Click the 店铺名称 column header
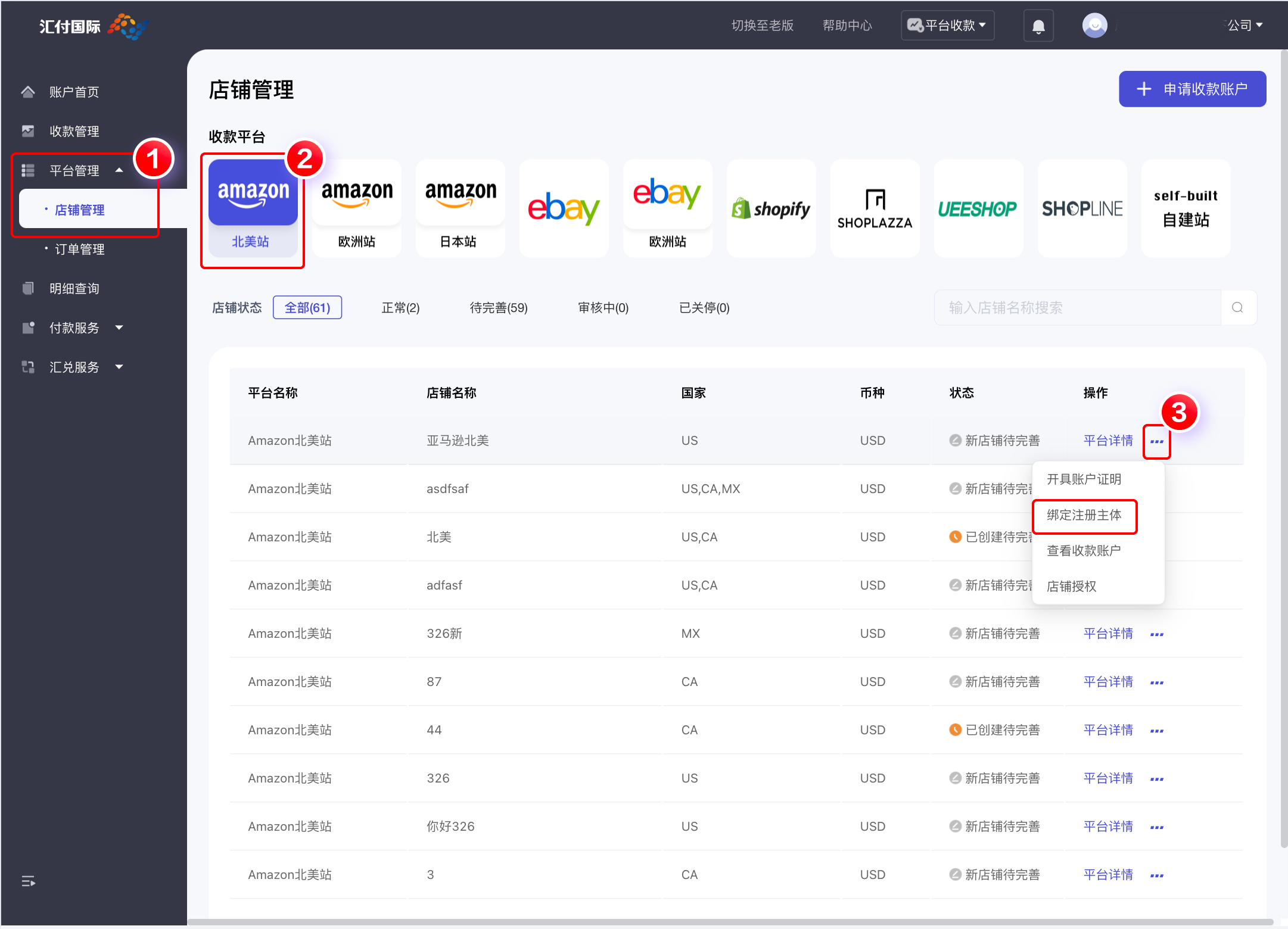The image size is (1288, 929). (x=452, y=393)
